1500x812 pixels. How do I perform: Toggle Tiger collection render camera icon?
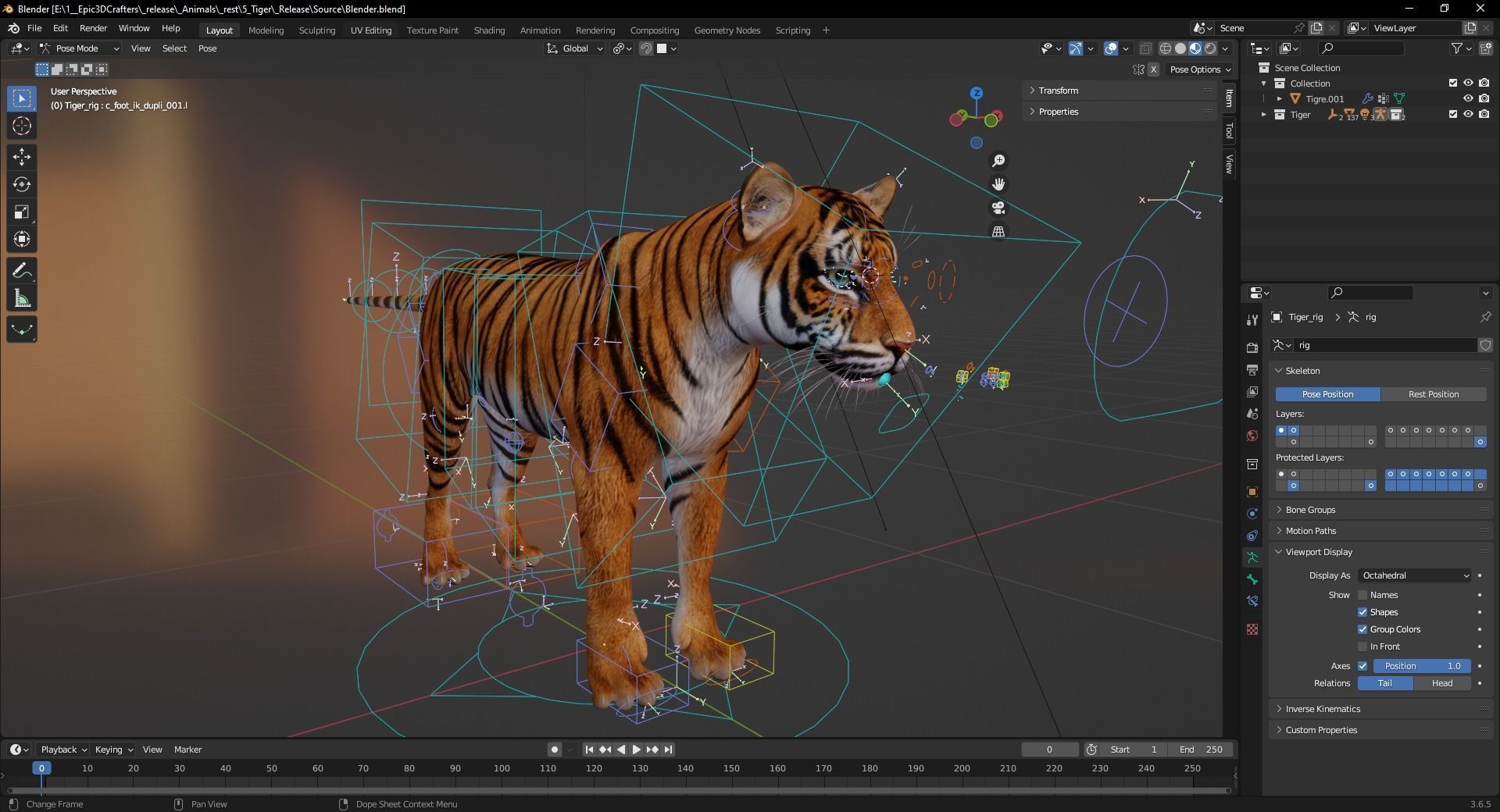click(x=1484, y=114)
